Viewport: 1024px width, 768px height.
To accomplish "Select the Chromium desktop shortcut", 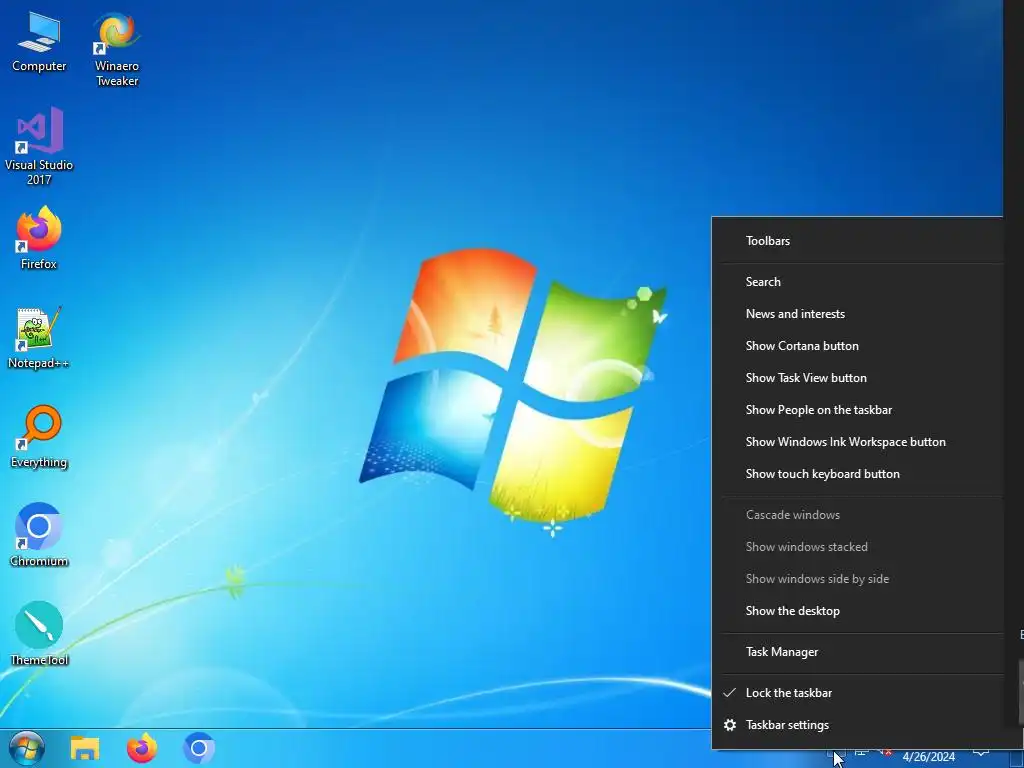I will tap(39, 536).
